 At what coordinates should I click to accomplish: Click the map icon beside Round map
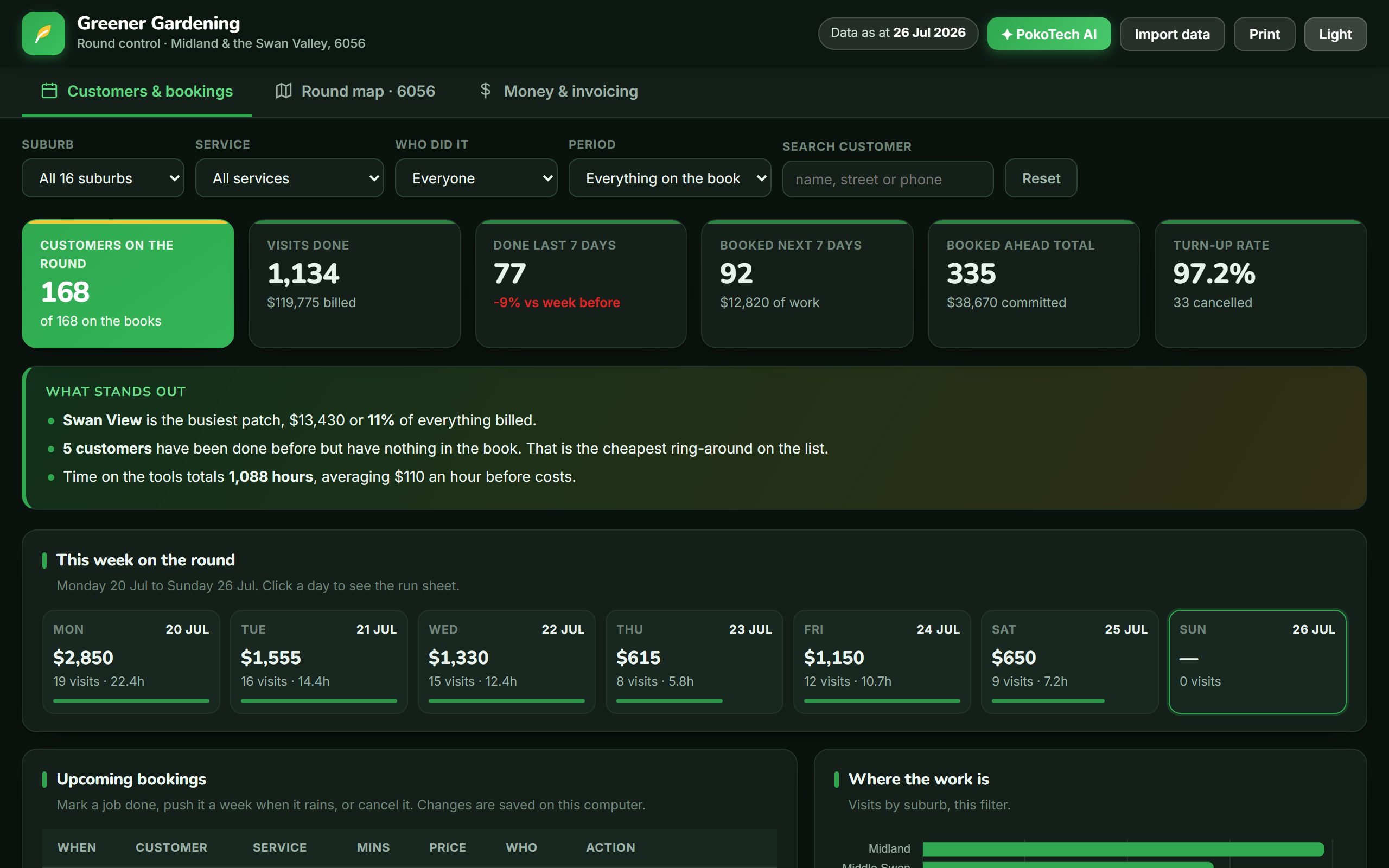[x=284, y=91]
